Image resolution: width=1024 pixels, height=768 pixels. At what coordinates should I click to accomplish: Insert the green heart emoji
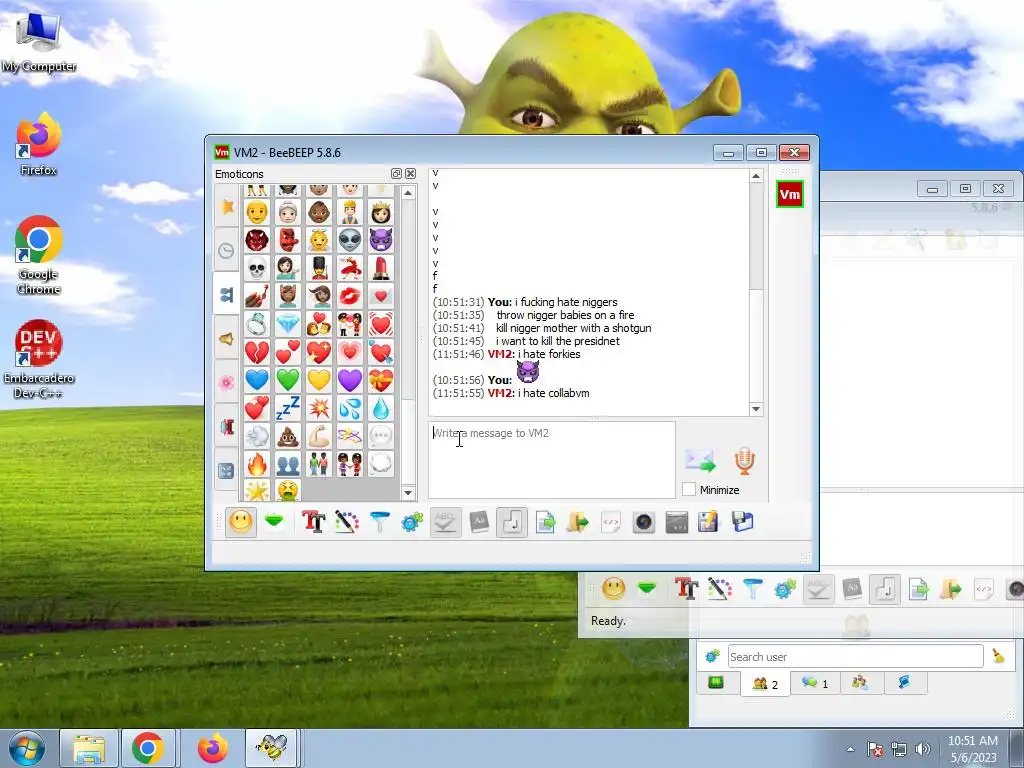click(x=287, y=379)
